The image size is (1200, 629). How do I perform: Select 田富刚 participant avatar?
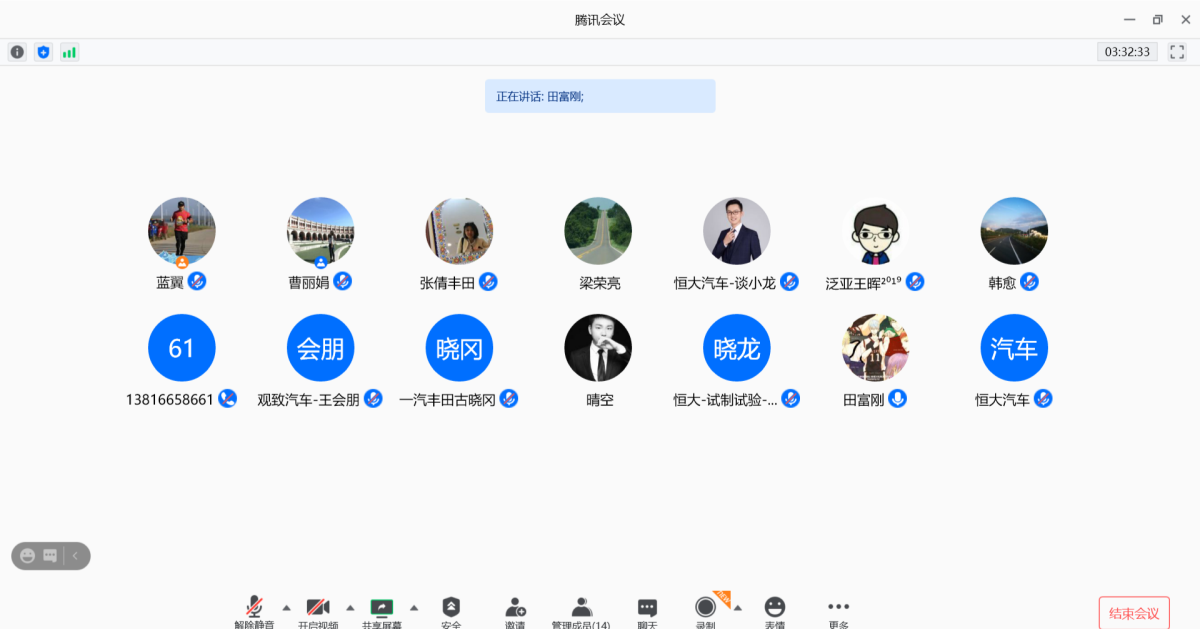tap(875, 348)
